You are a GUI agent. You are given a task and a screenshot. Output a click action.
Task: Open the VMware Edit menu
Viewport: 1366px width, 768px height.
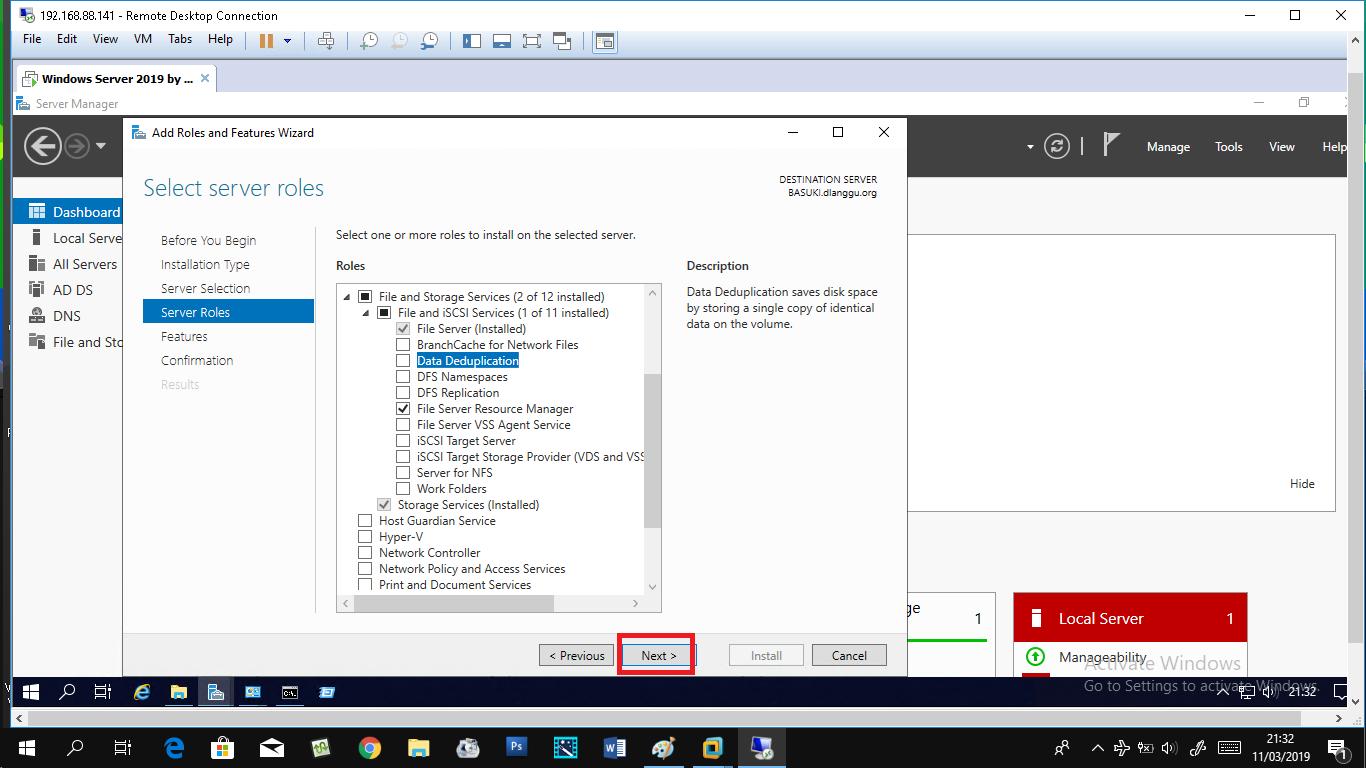[67, 39]
